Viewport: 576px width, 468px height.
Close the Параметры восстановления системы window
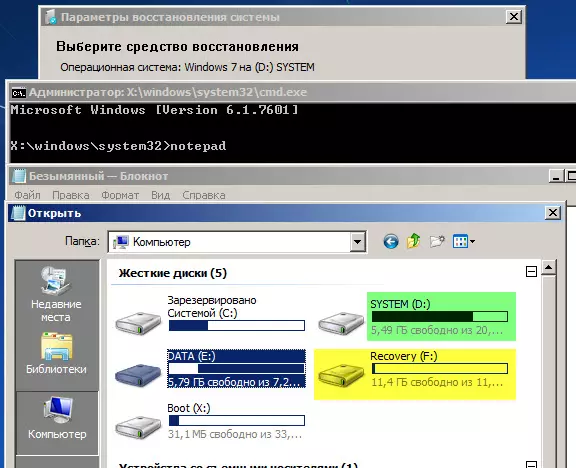pyautogui.click(x=514, y=17)
